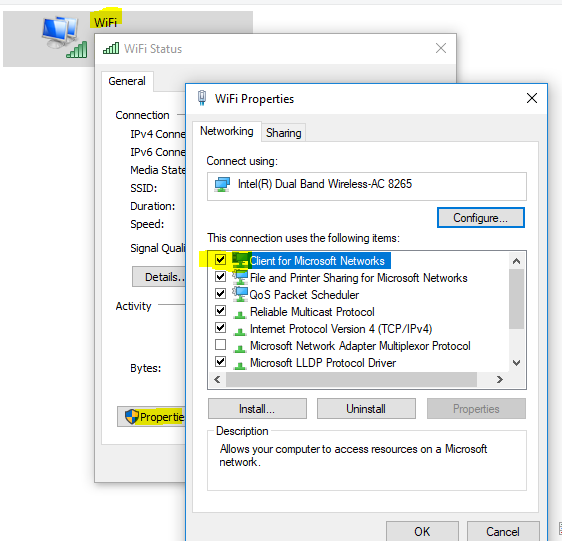Click the grayed Properties button in WiFi Properties

[x=476, y=409]
